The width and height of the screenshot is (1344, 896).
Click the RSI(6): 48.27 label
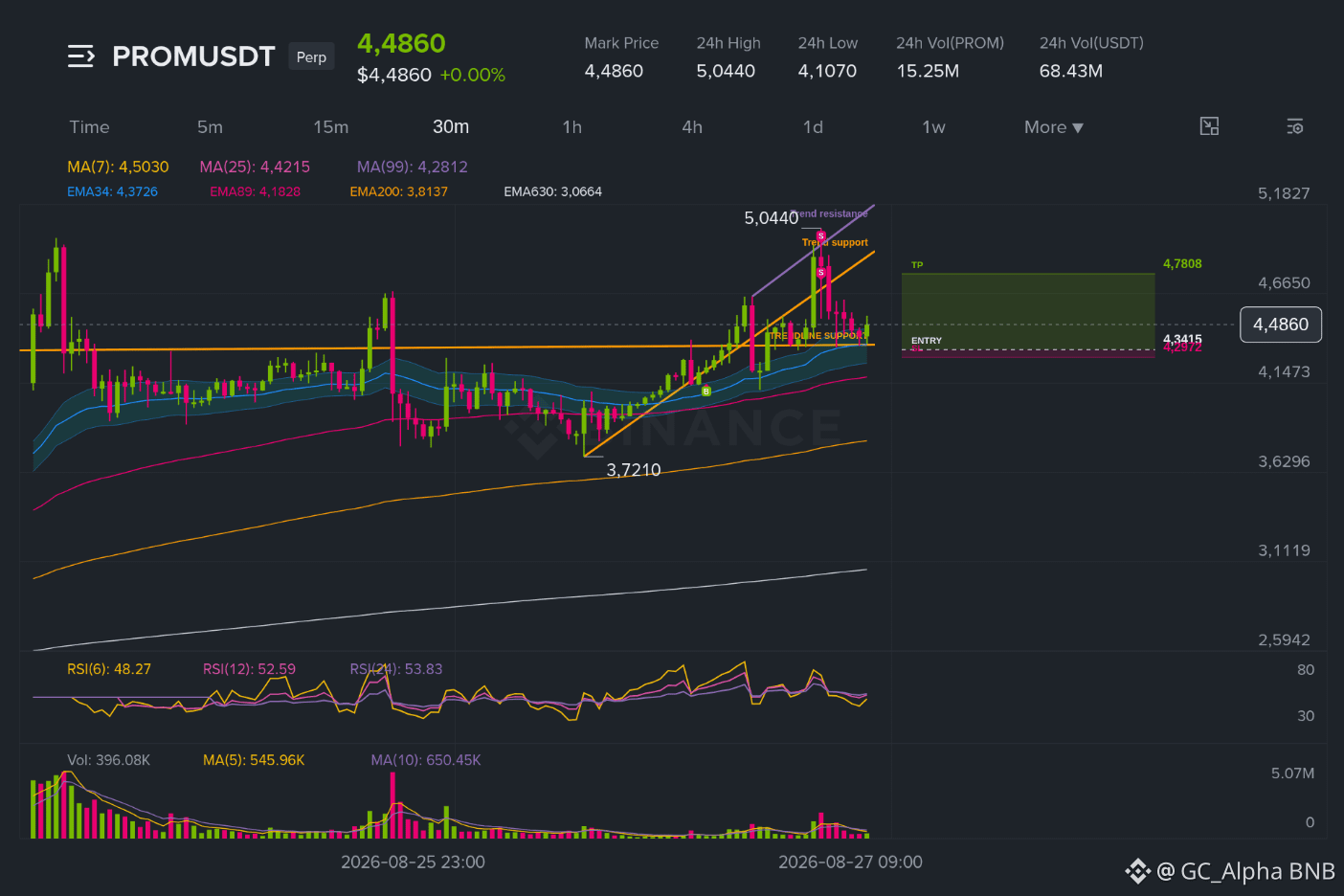coord(109,669)
